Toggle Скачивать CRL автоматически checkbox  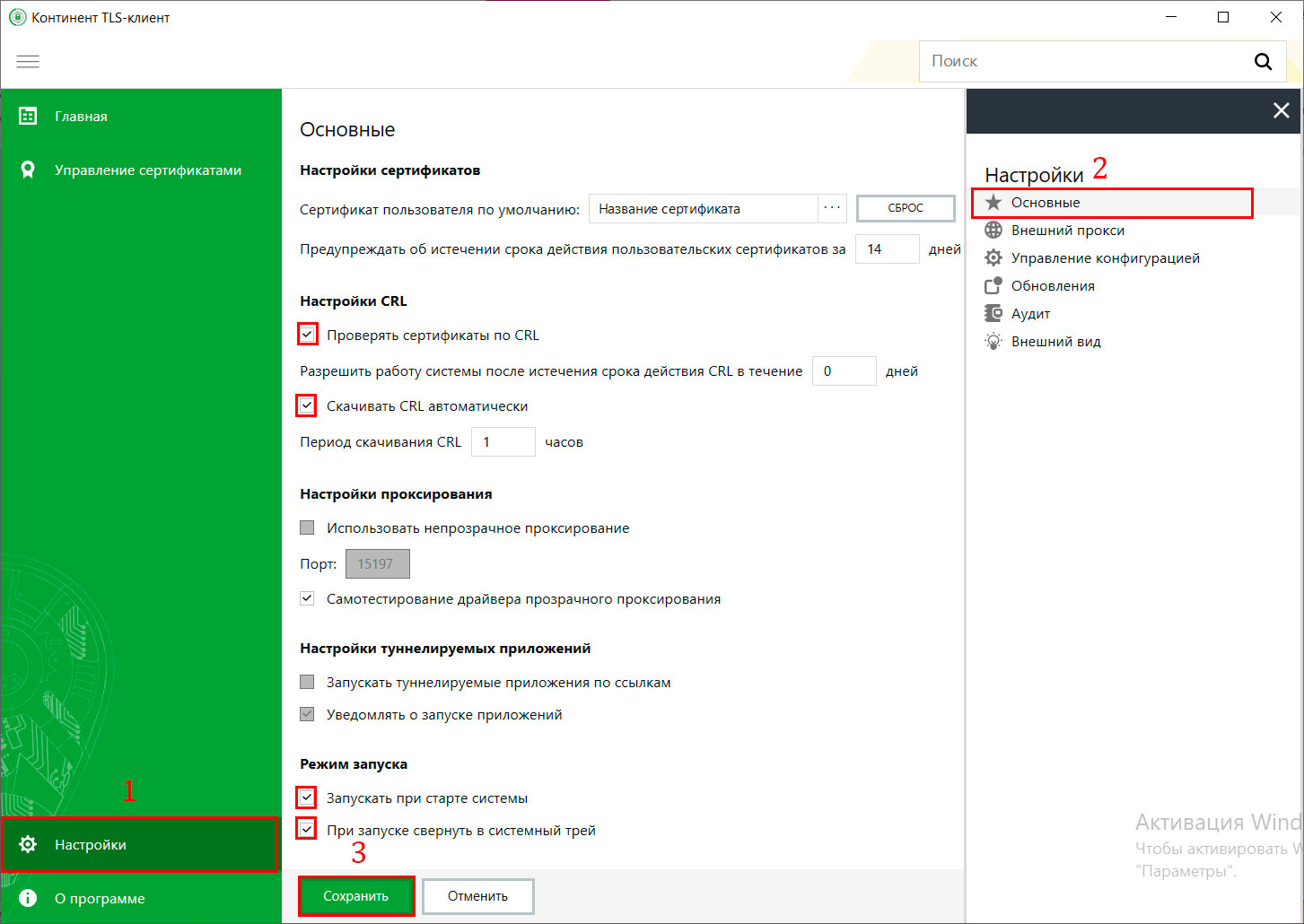point(307,405)
